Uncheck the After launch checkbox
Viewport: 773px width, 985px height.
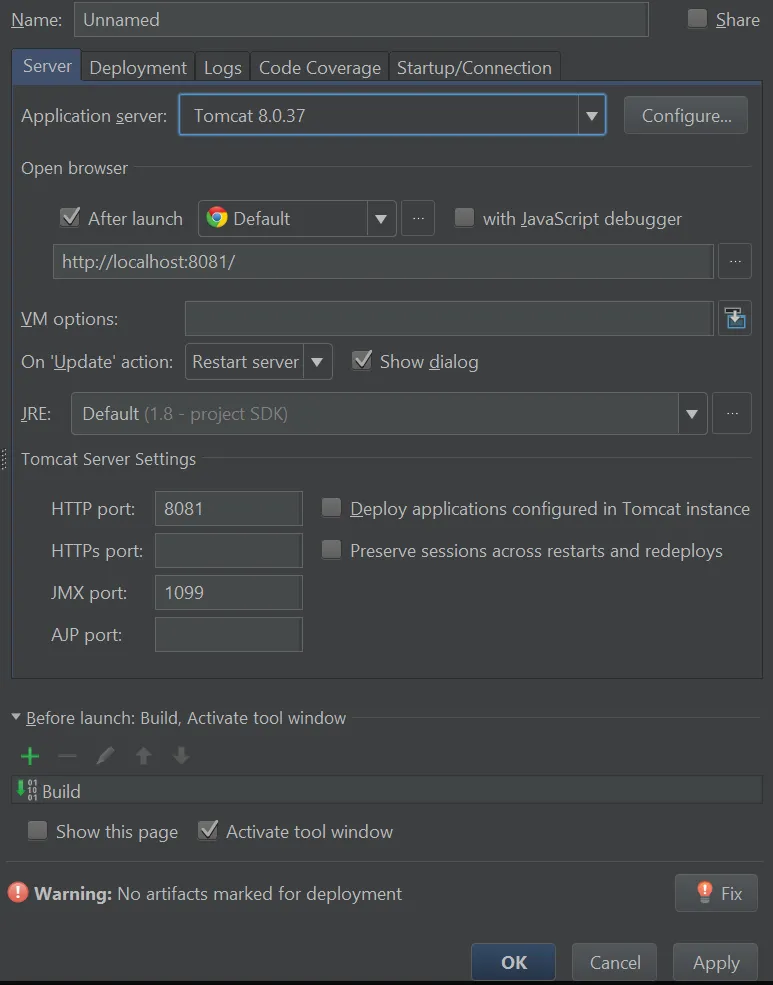coord(70,218)
